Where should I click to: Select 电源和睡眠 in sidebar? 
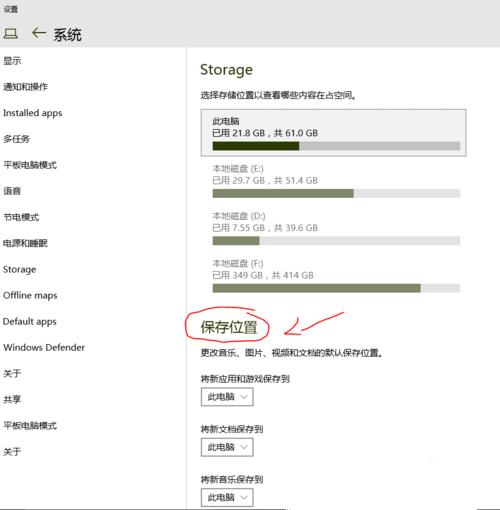pos(26,243)
